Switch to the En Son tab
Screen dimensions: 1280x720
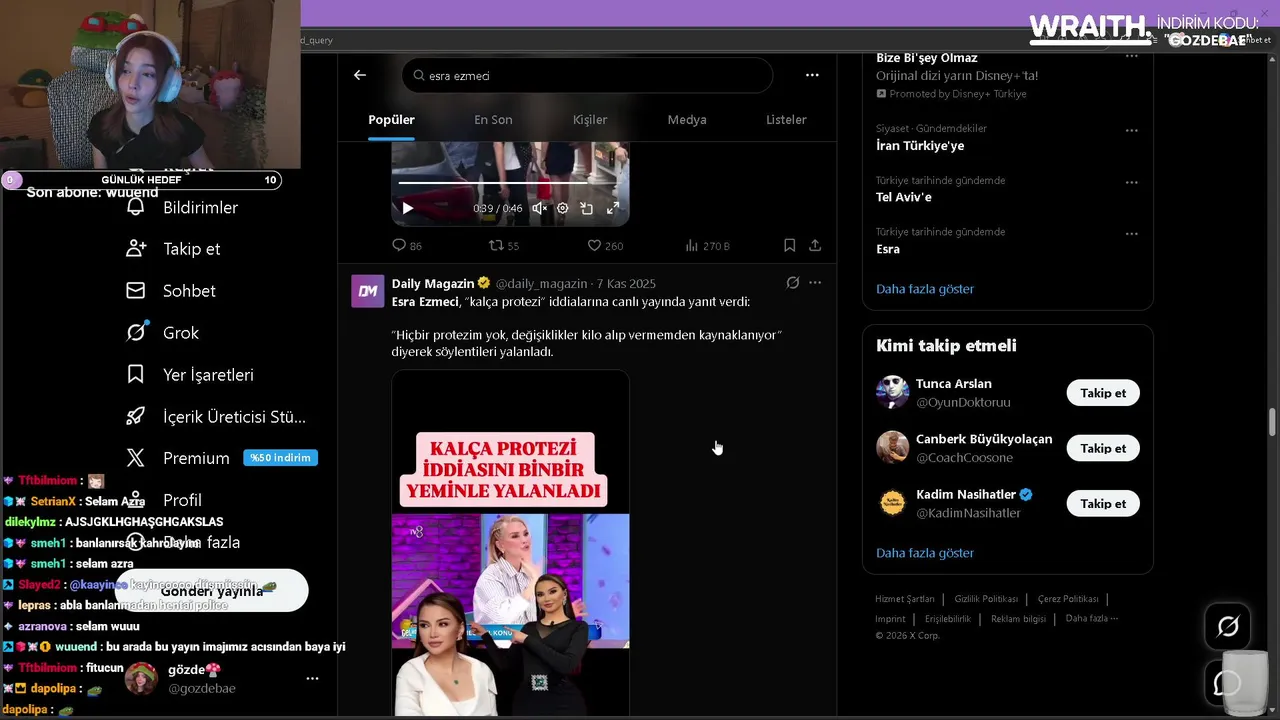point(493,120)
